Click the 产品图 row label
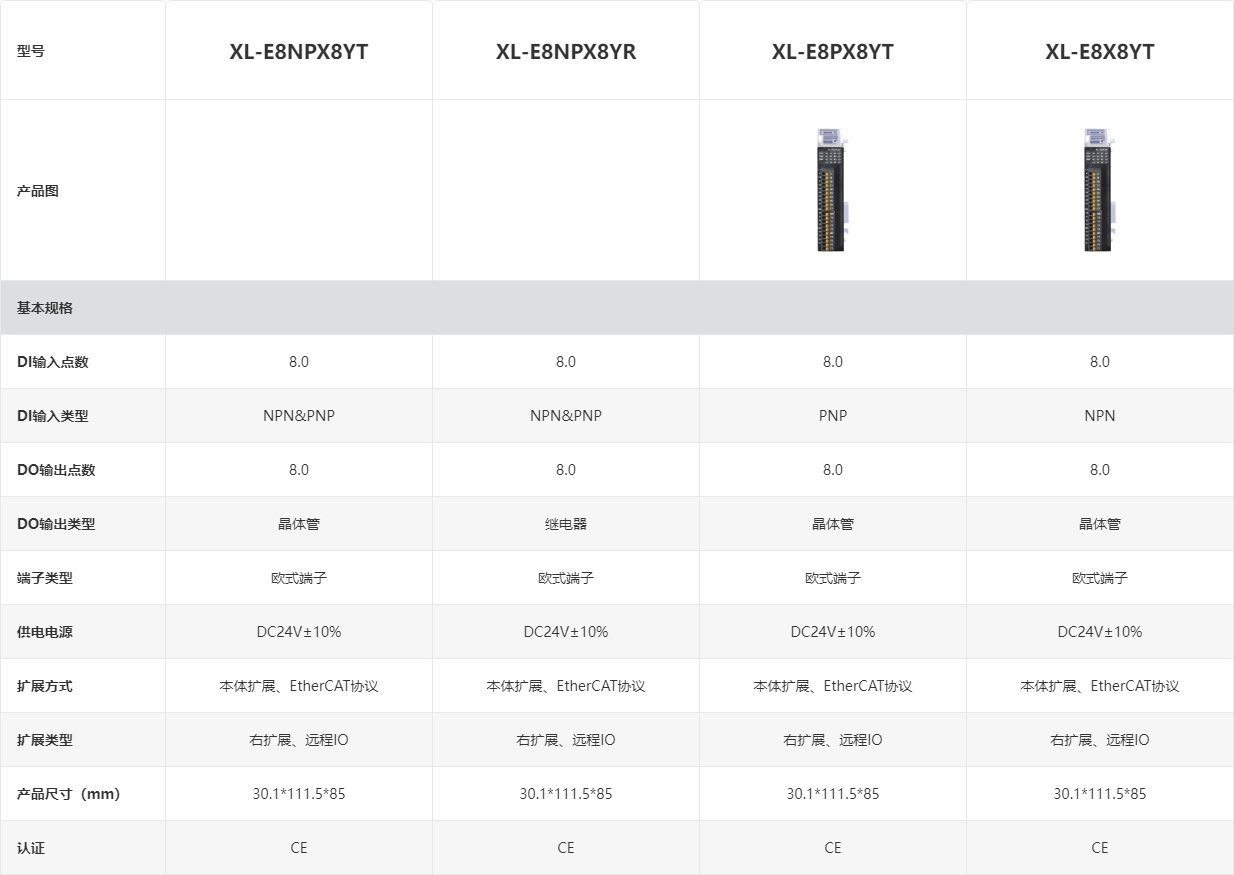Image resolution: width=1234 pixels, height=875 pixels. (38, 191)
